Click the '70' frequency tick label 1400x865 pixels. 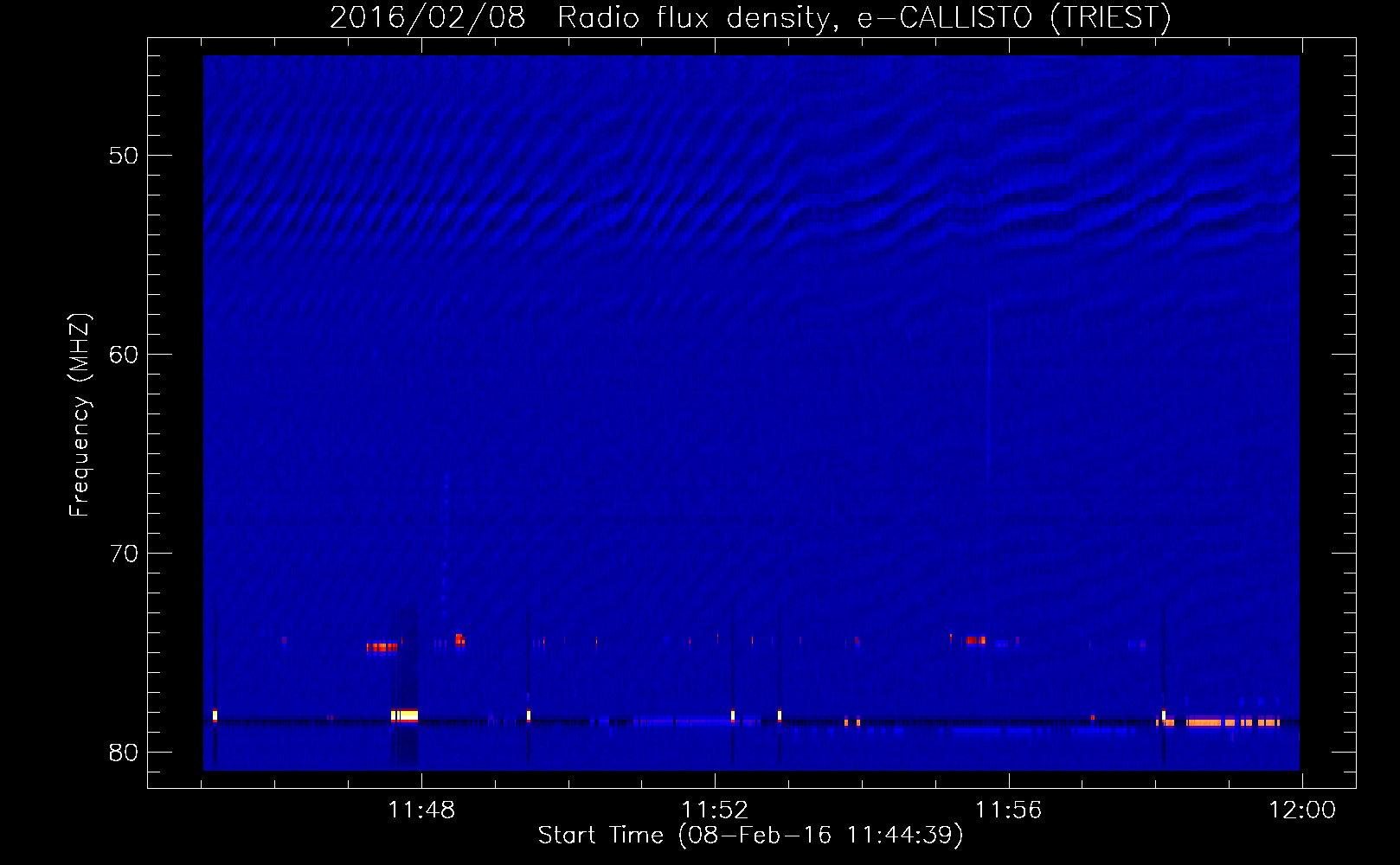[124, 554]
